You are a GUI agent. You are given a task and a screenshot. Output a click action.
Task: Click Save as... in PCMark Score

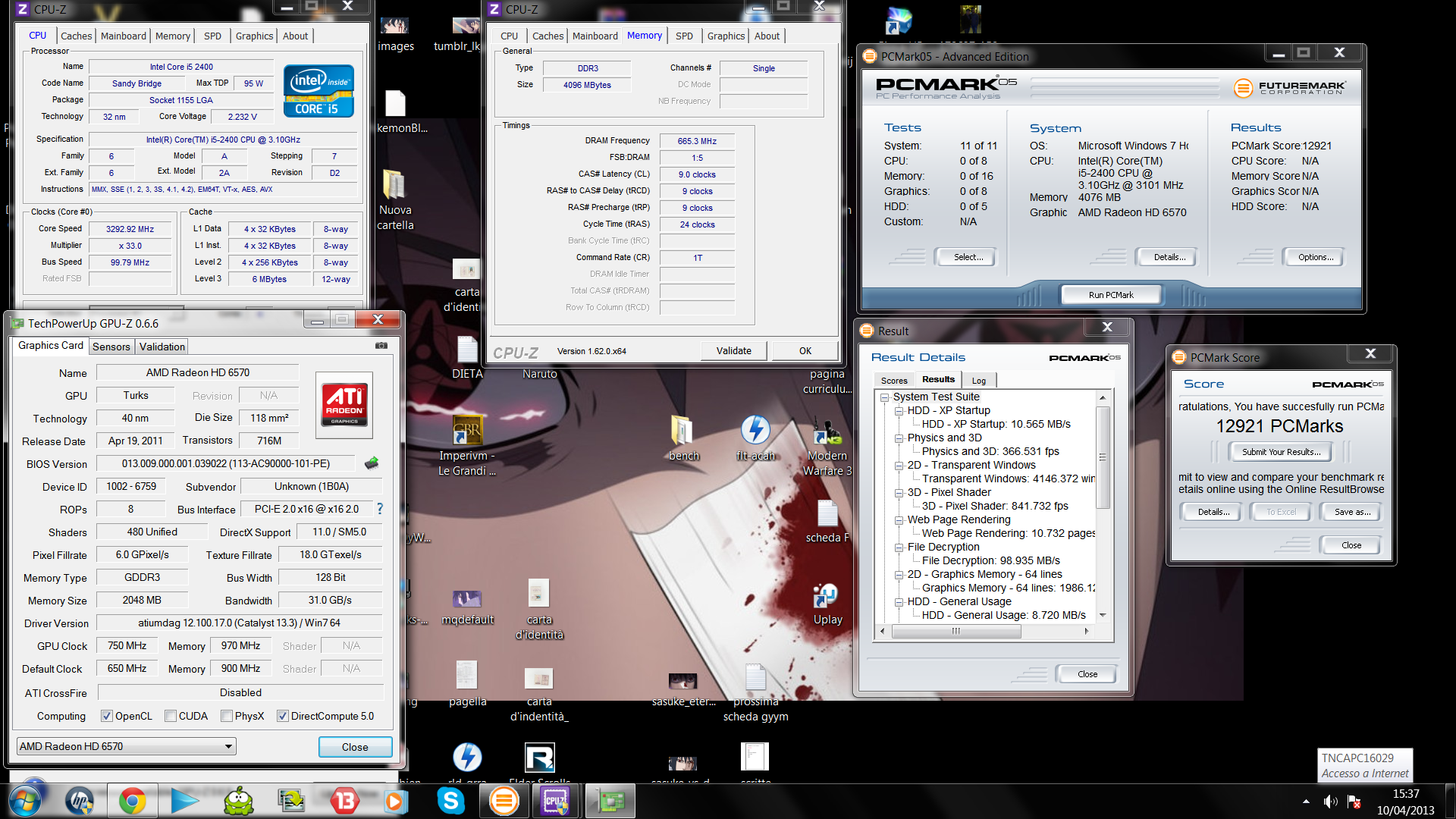coord(1352,512)
